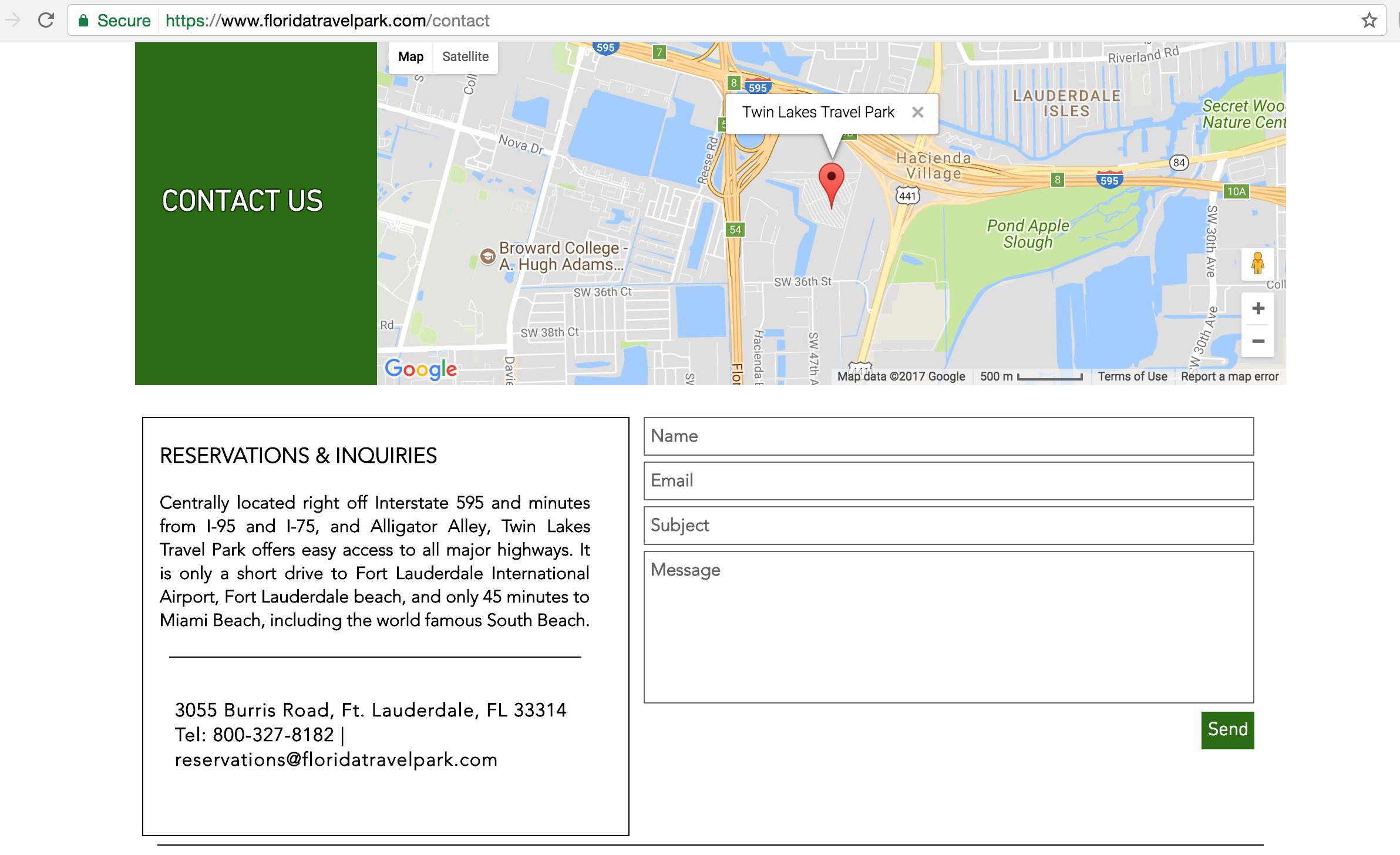This screenshot has width=1400, height=855.
Task: Click the SW 36th Ct street label
Action: point(603,292)
